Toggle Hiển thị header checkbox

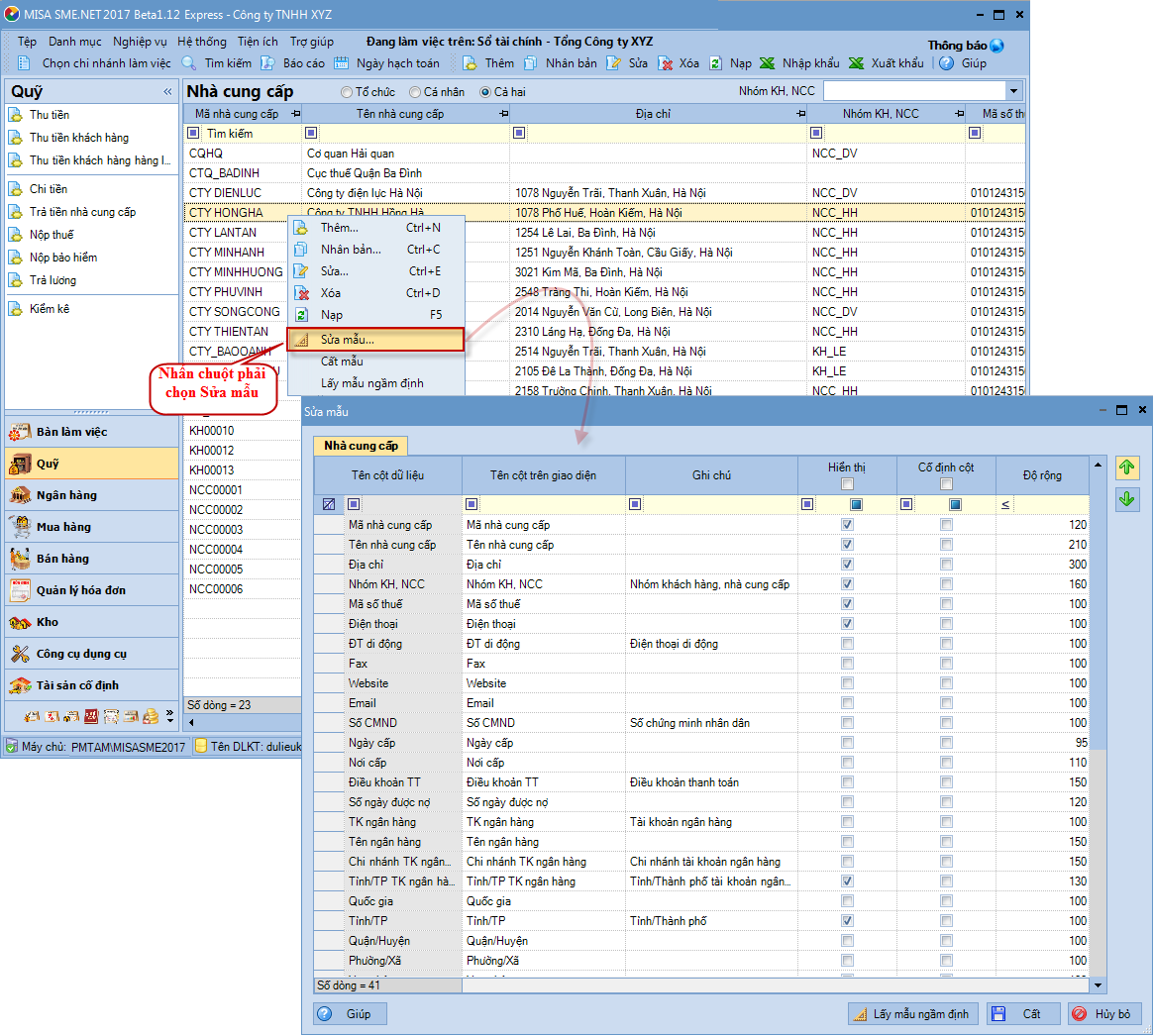point(848,484)
